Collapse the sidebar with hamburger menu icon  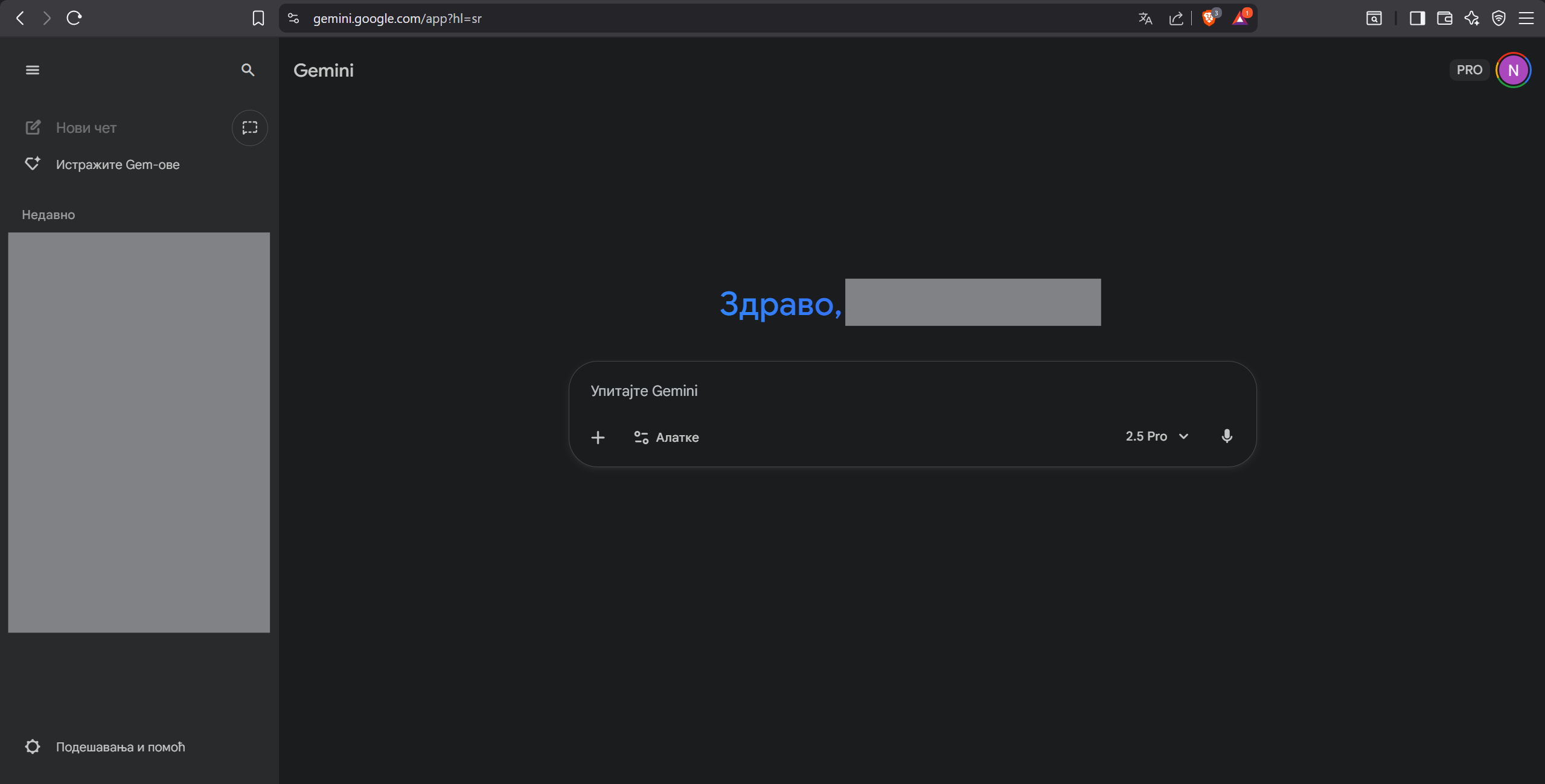click(33, 70)
